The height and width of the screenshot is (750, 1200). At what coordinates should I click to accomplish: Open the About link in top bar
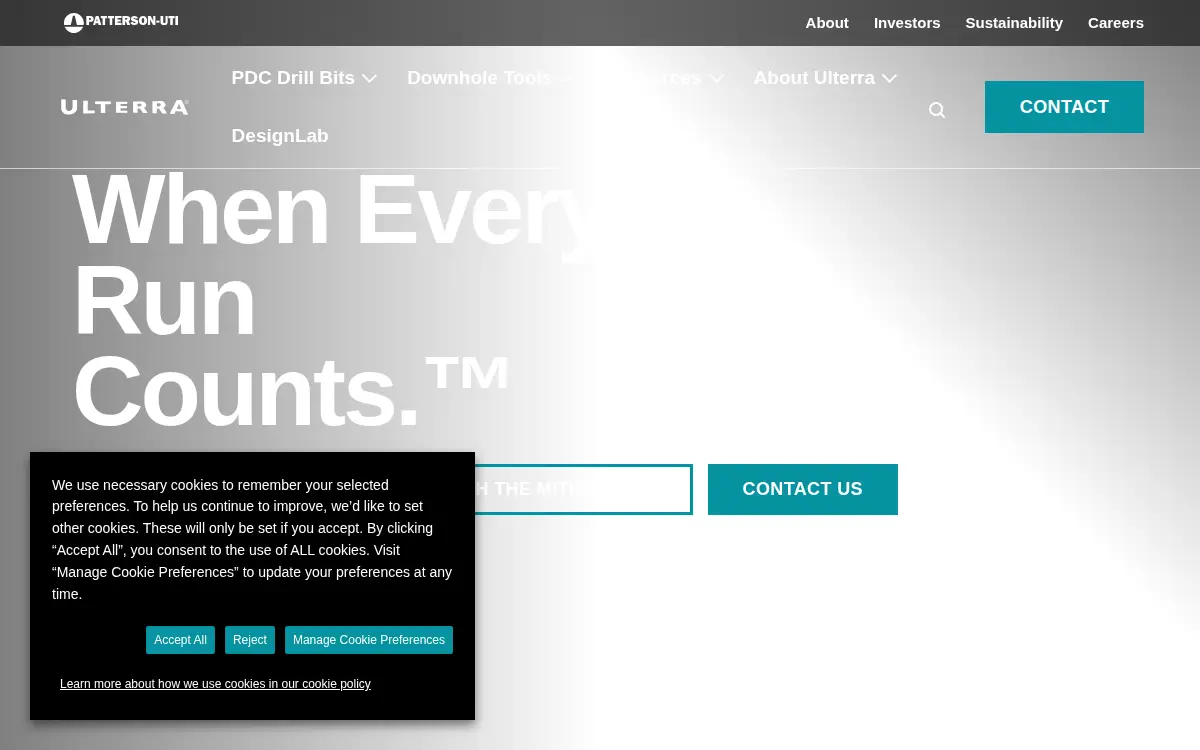tap(827, 23)
